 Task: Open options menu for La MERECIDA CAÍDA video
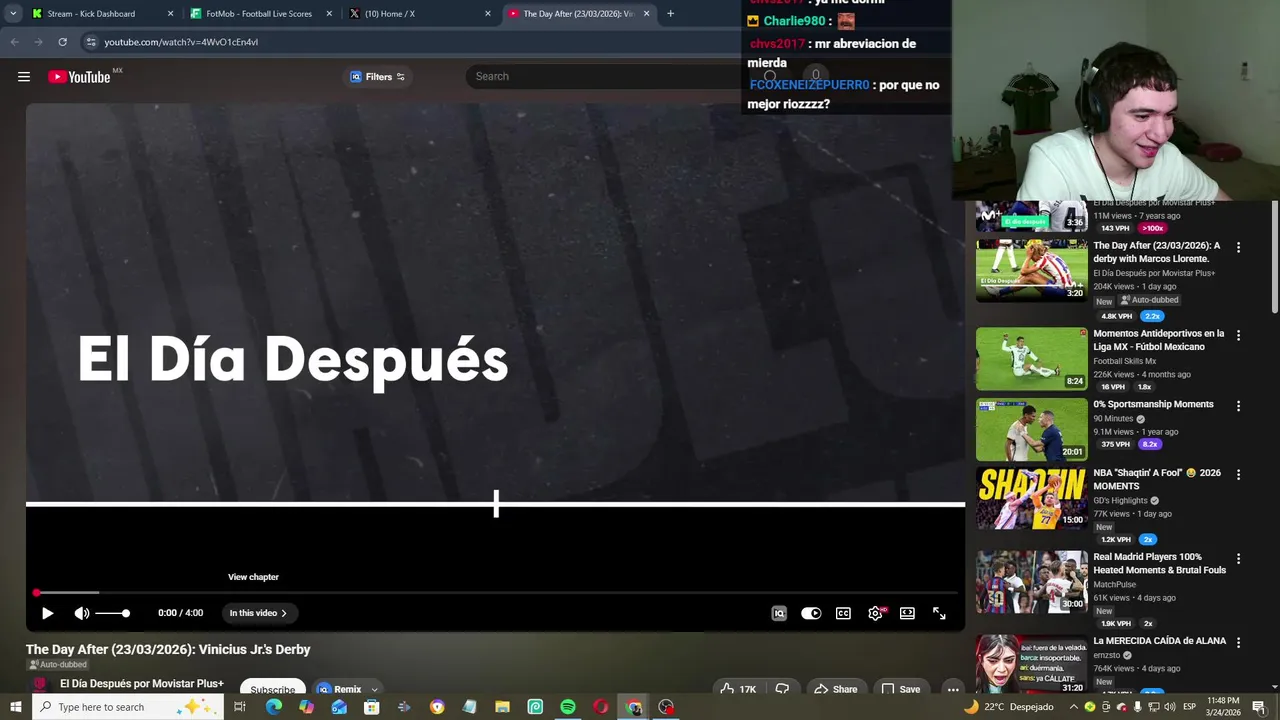tap(1238, 642)
